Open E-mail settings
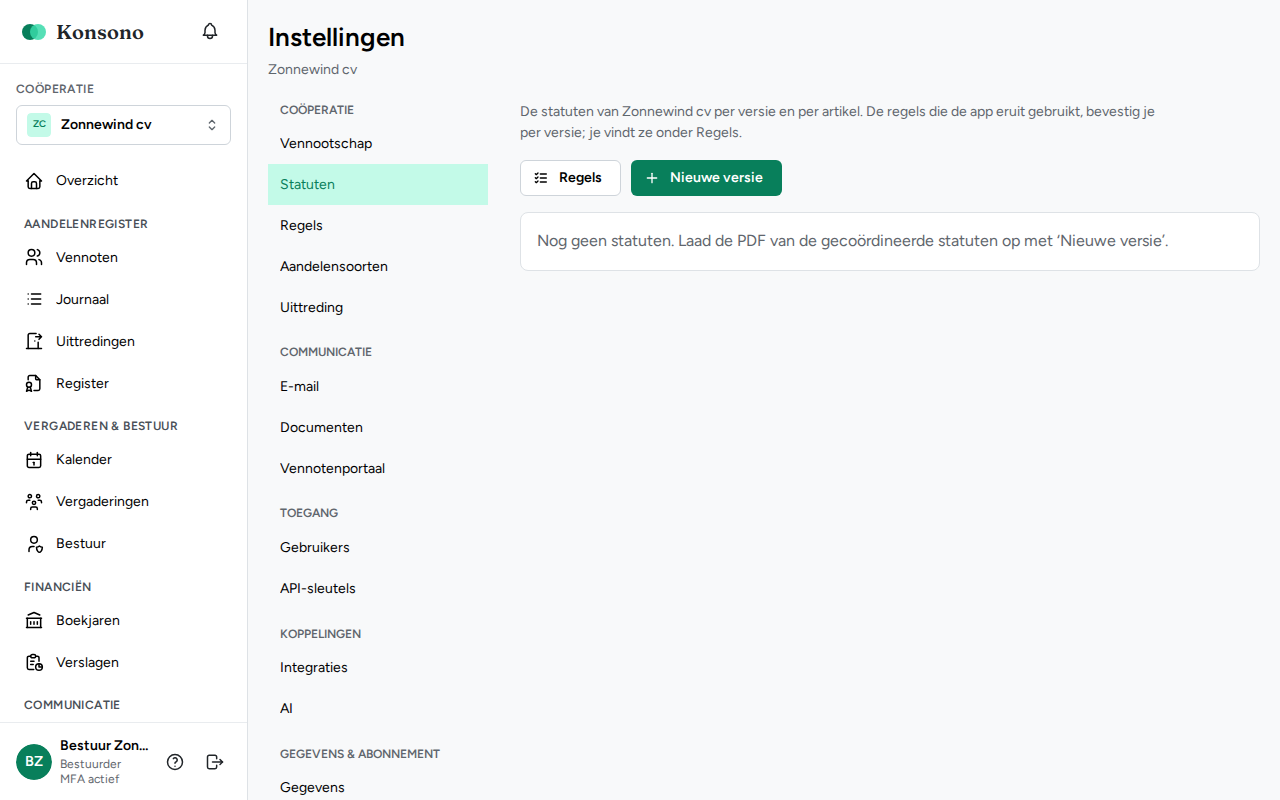1280x800 pixels. (378, 387)
